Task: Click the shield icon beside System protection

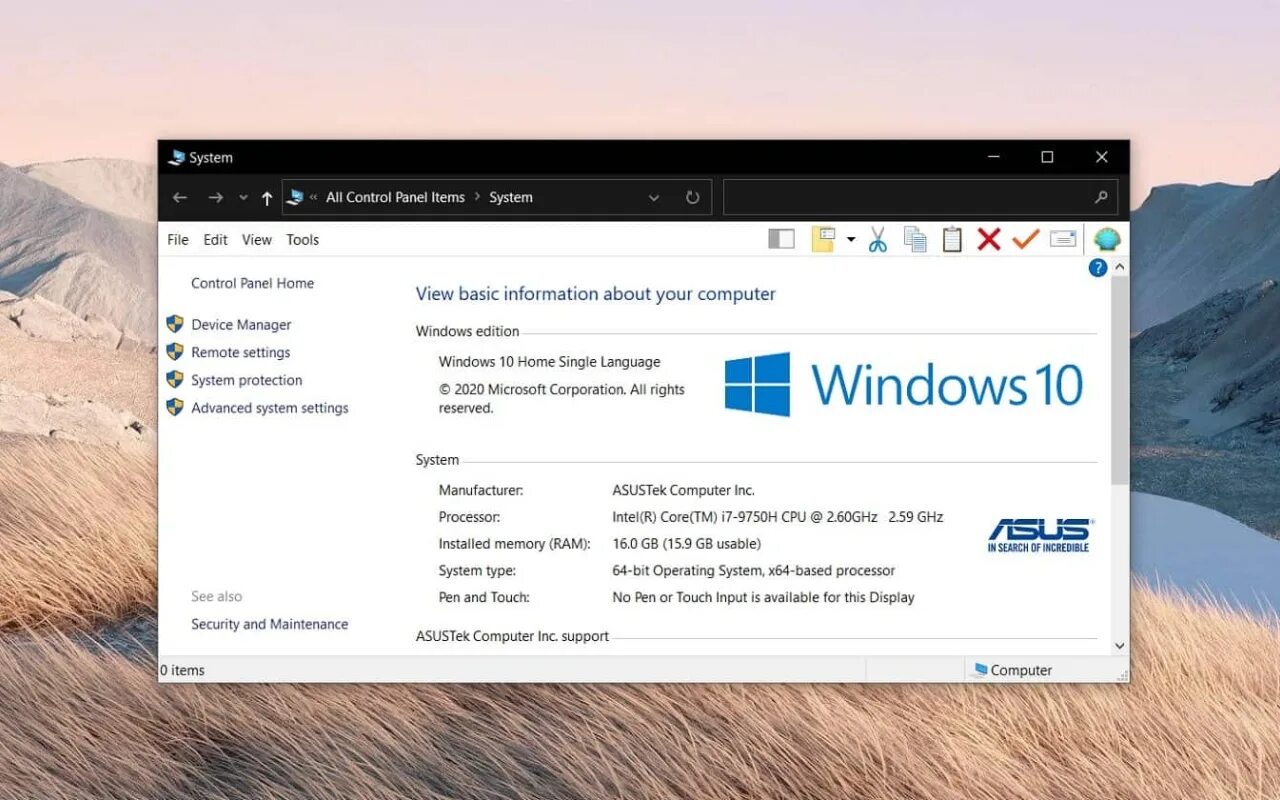Action: pos(175,380)
